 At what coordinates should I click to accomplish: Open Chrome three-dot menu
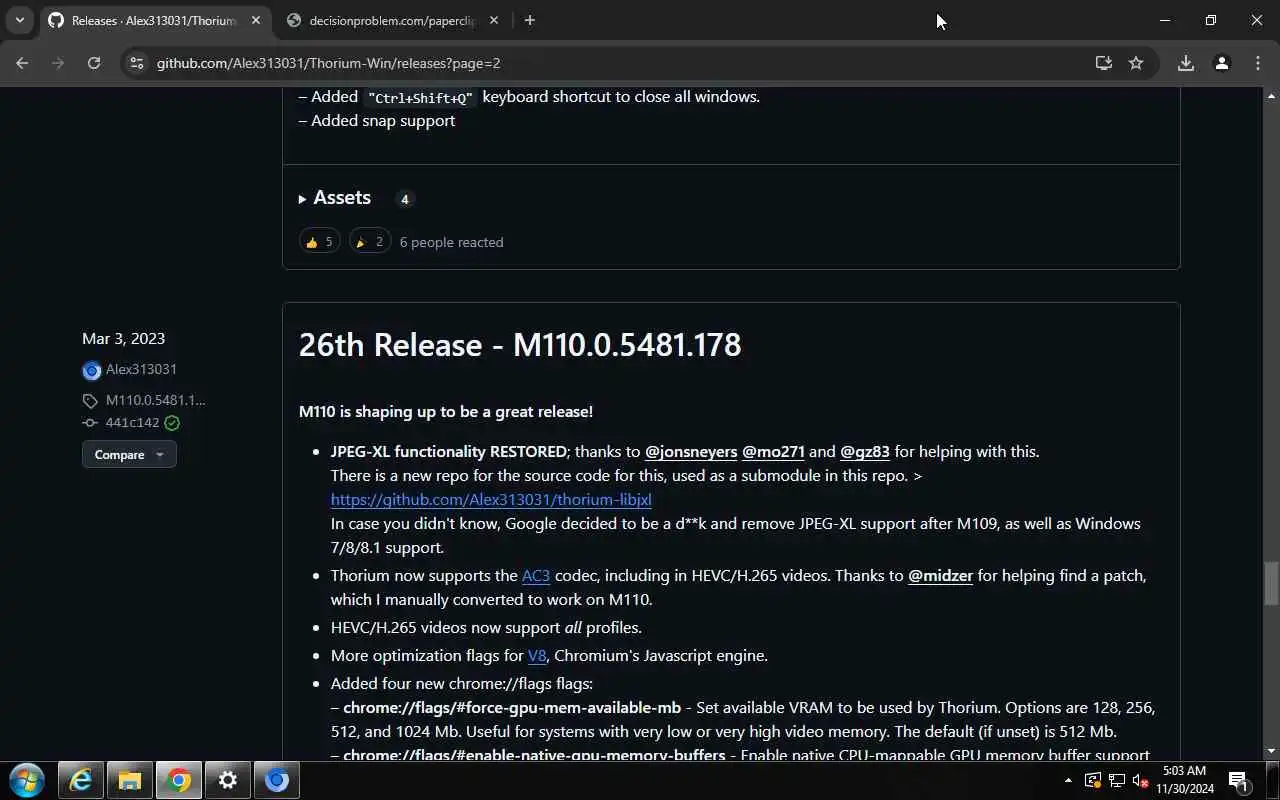[1258, 63]
